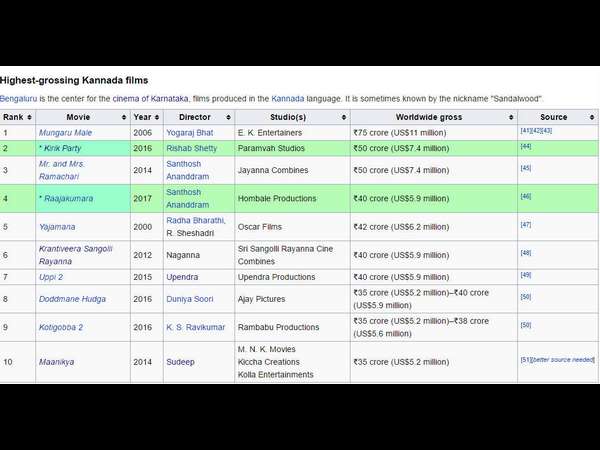Viewport: 600px width, 450px height.
Task: Select 'Rambabu Productions' studio text
Action: pyautogui.click(x=278, y=328)
